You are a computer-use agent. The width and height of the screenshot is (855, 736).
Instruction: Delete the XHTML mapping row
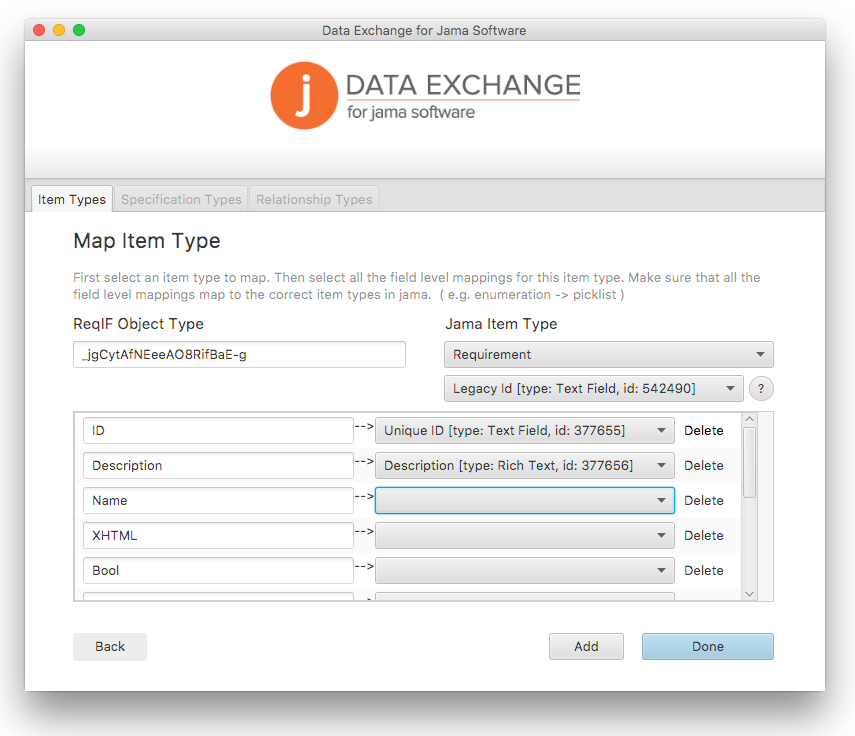pos(703,535)
